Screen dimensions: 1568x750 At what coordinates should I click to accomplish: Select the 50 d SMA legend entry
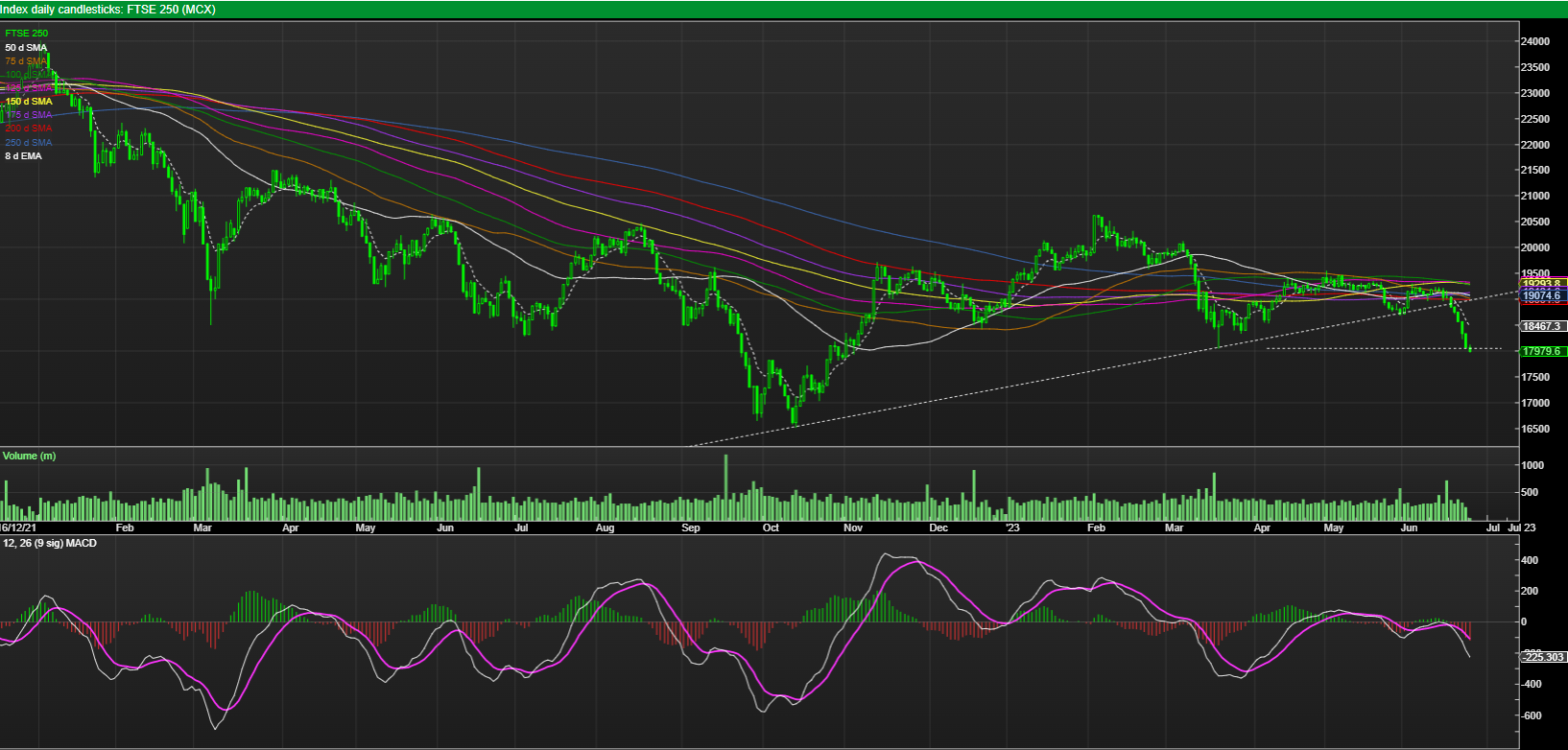(26, 47)
